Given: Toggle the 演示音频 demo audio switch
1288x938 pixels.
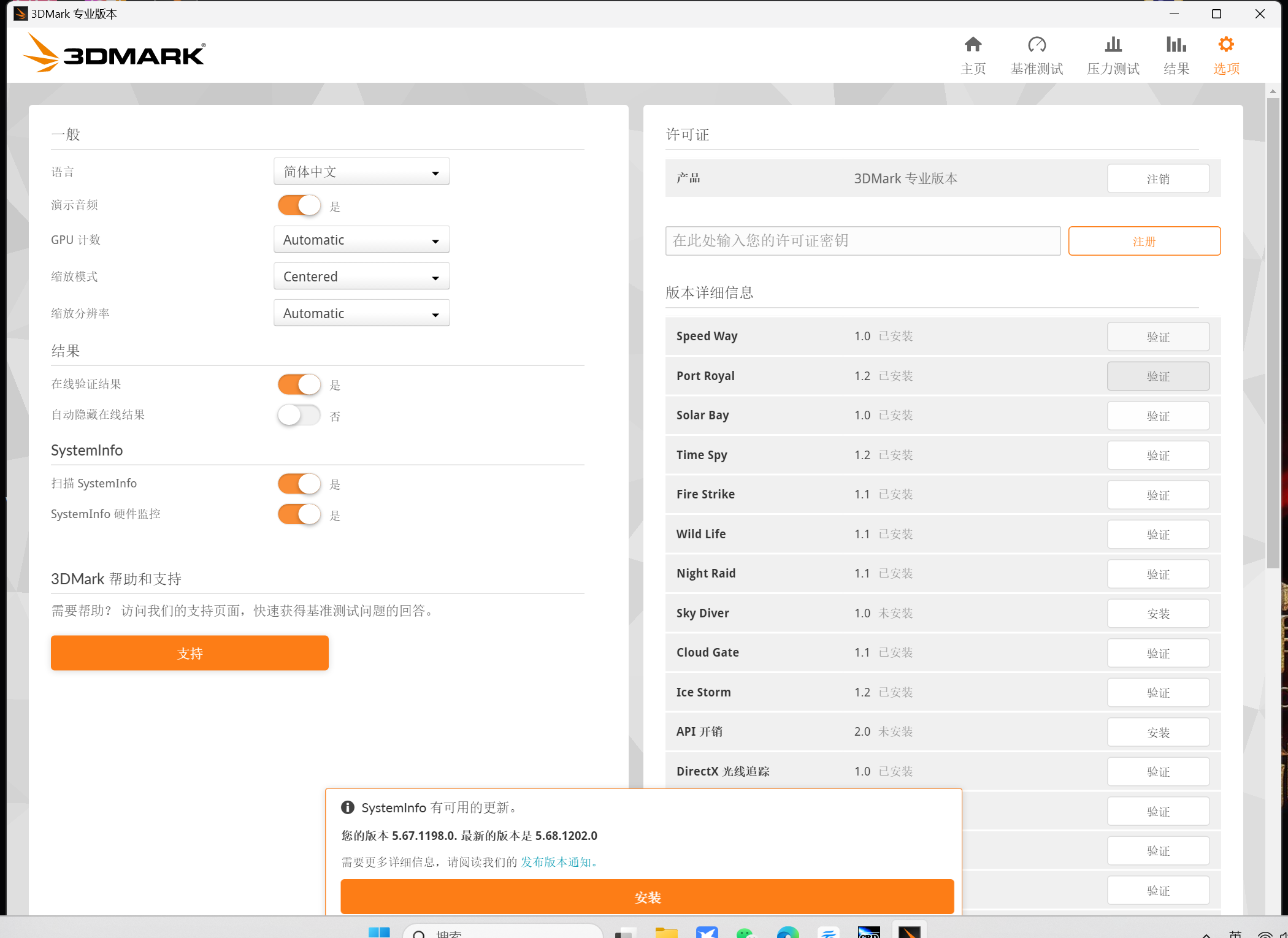Looking at the screenshot, I should pos(299,205).
